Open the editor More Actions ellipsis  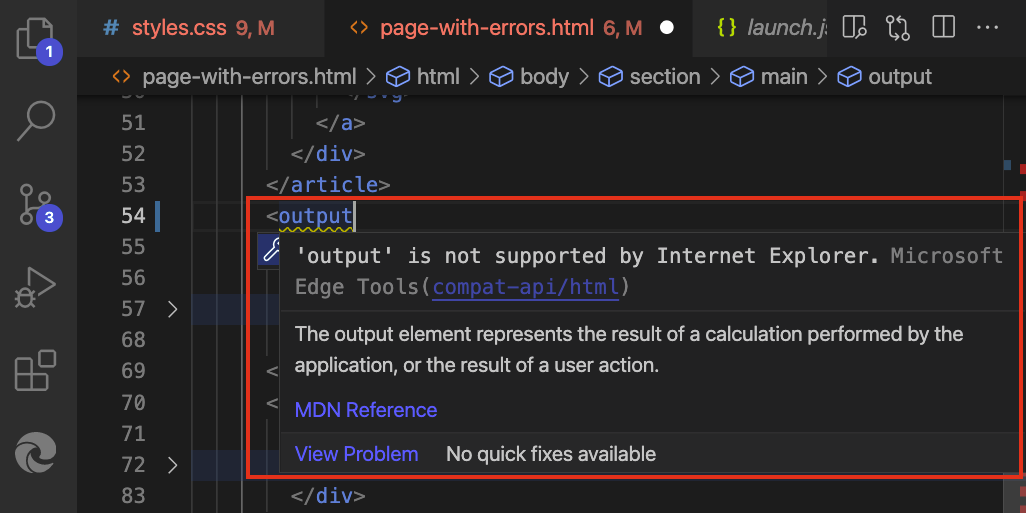coord(987,27)
